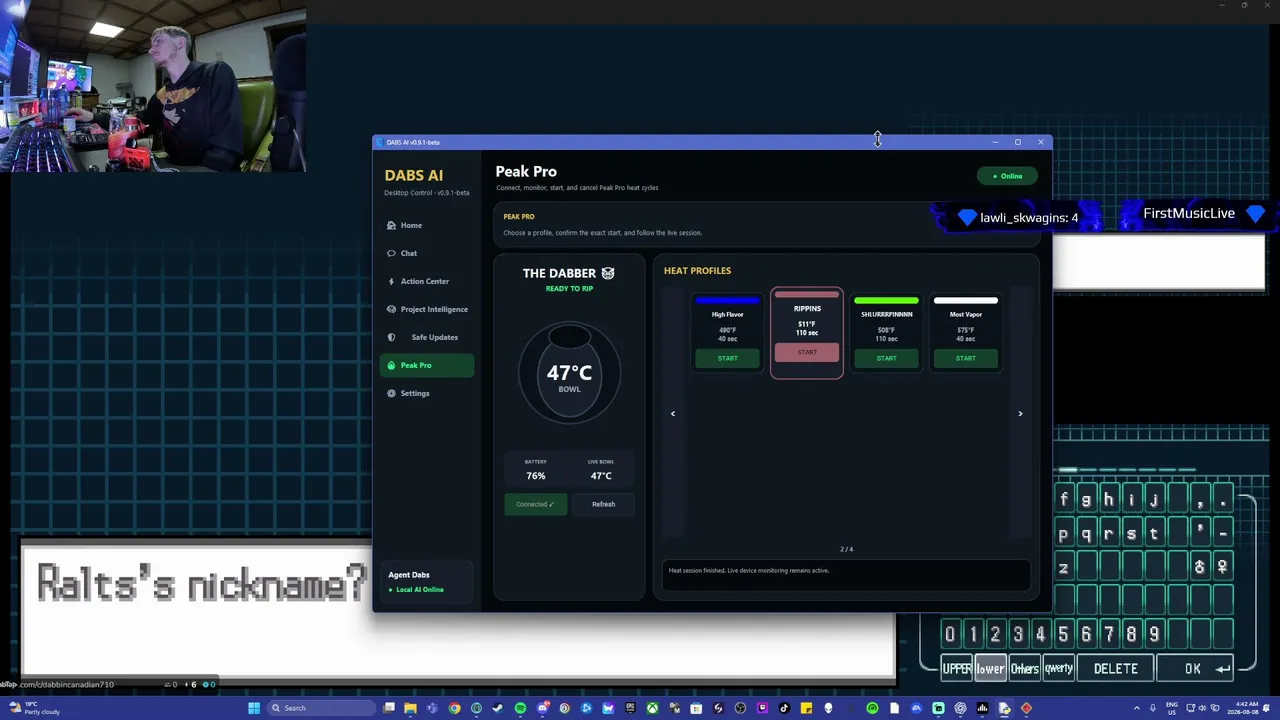Pick the white Most Vapor color bar
This screenshot has width=1280, height=720.
coord(965,300)
